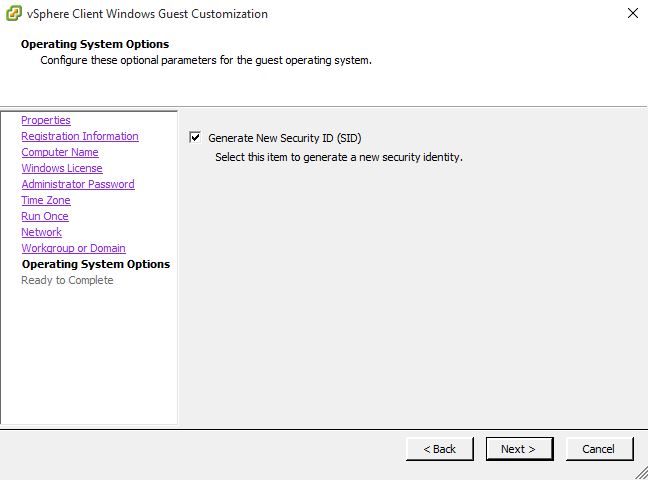648x480 pixels.
Task: Open the Workgroup or Domain step
Action: [74, 248]
